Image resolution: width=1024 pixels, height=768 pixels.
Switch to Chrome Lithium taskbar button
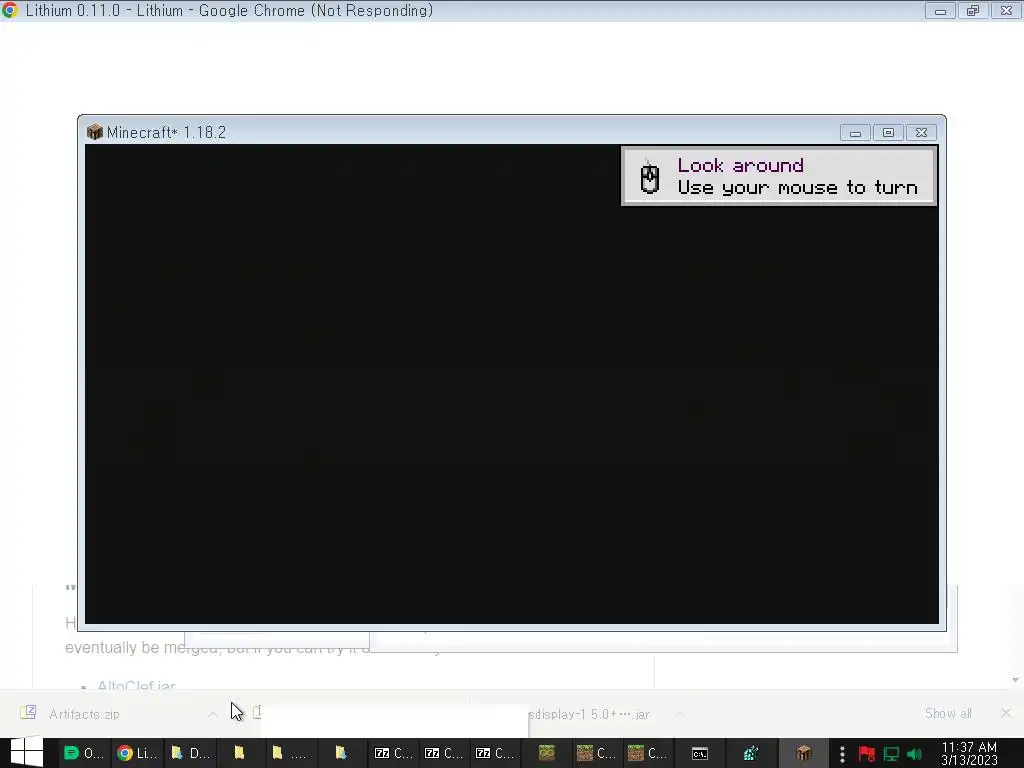point(136,753)
